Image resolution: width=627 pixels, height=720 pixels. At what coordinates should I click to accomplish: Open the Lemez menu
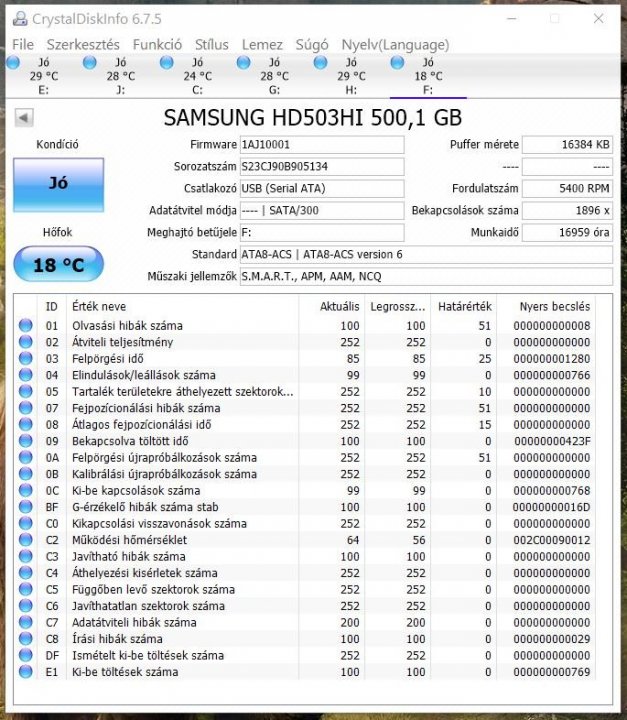pyautogui.click(x=262, y=45)
